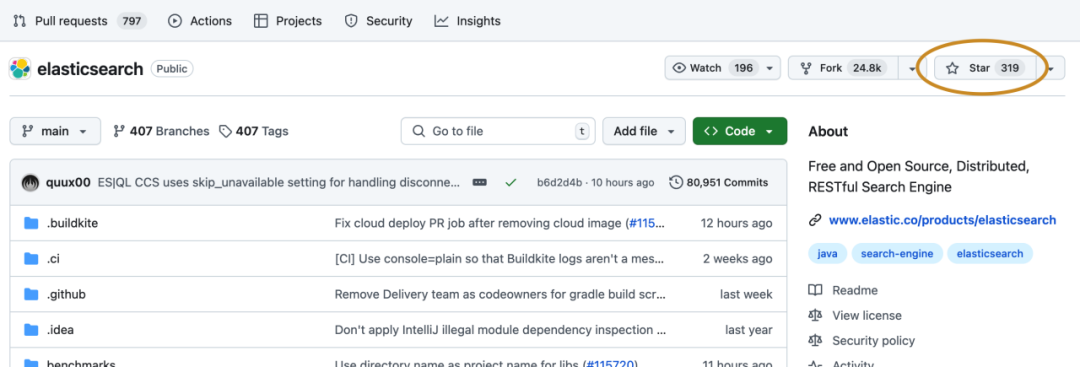Click the quux00 author avatar
Viewport: 1080px width, 367px height.
click(x=30, y=182)
